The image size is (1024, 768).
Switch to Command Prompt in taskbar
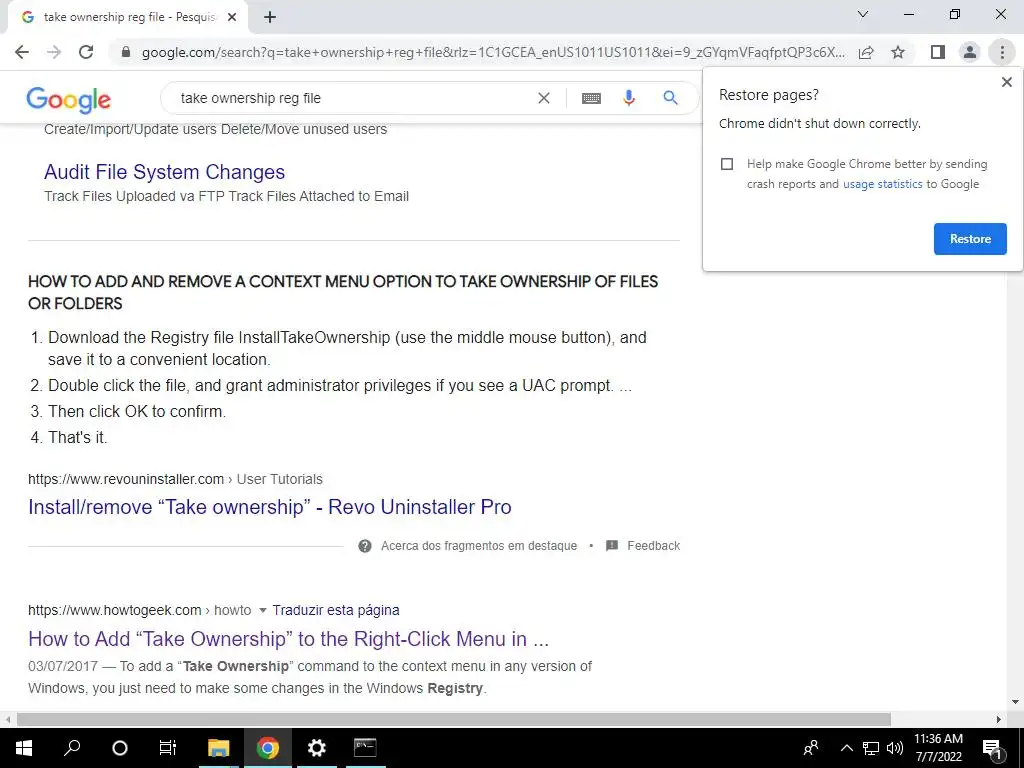(x=365, y=748)
